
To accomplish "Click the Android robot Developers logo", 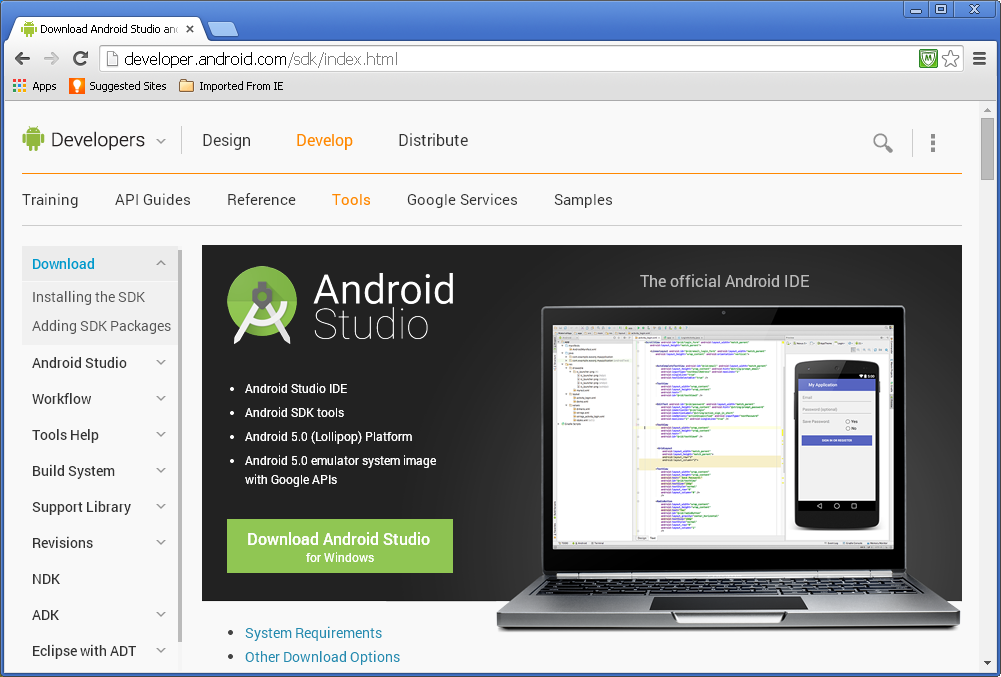I will point(33,139).
